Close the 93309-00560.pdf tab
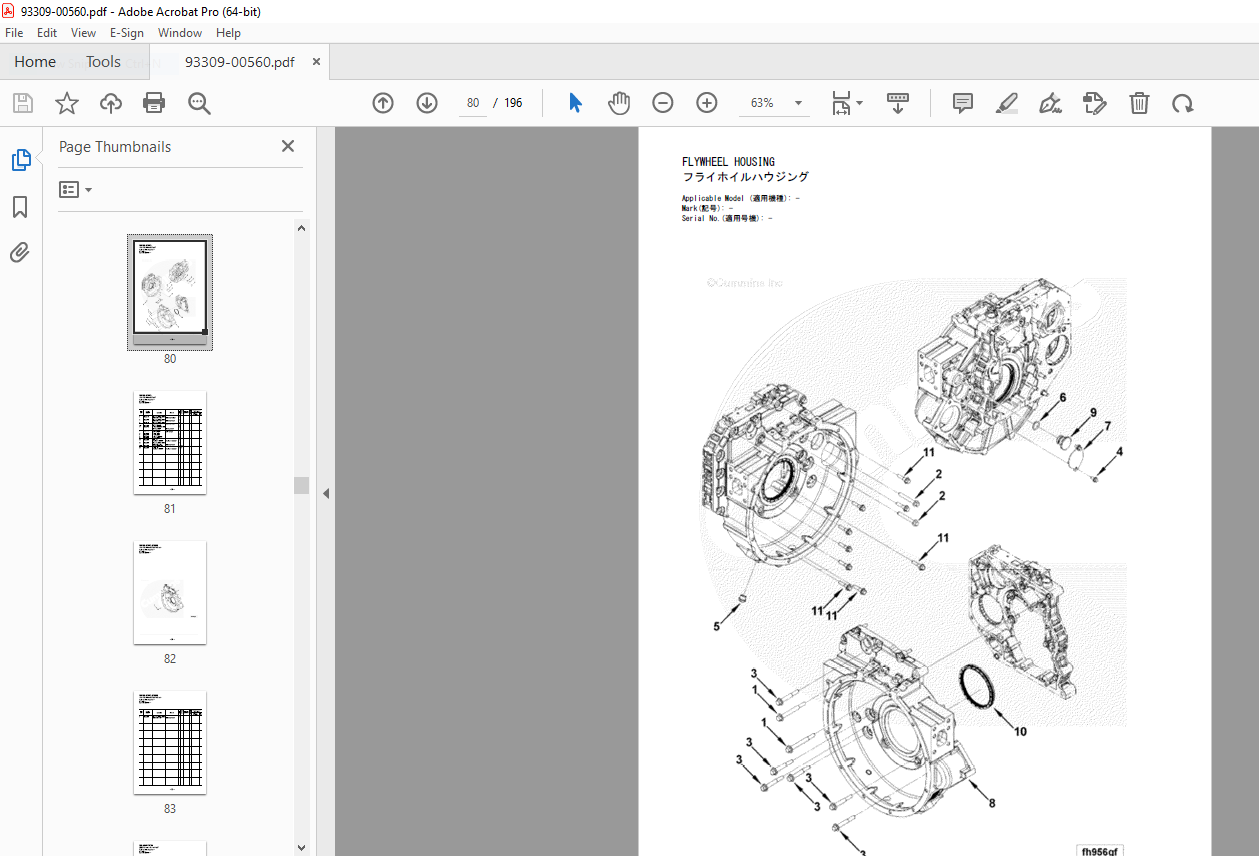The image size is (1259, 856). click(317, 62)
